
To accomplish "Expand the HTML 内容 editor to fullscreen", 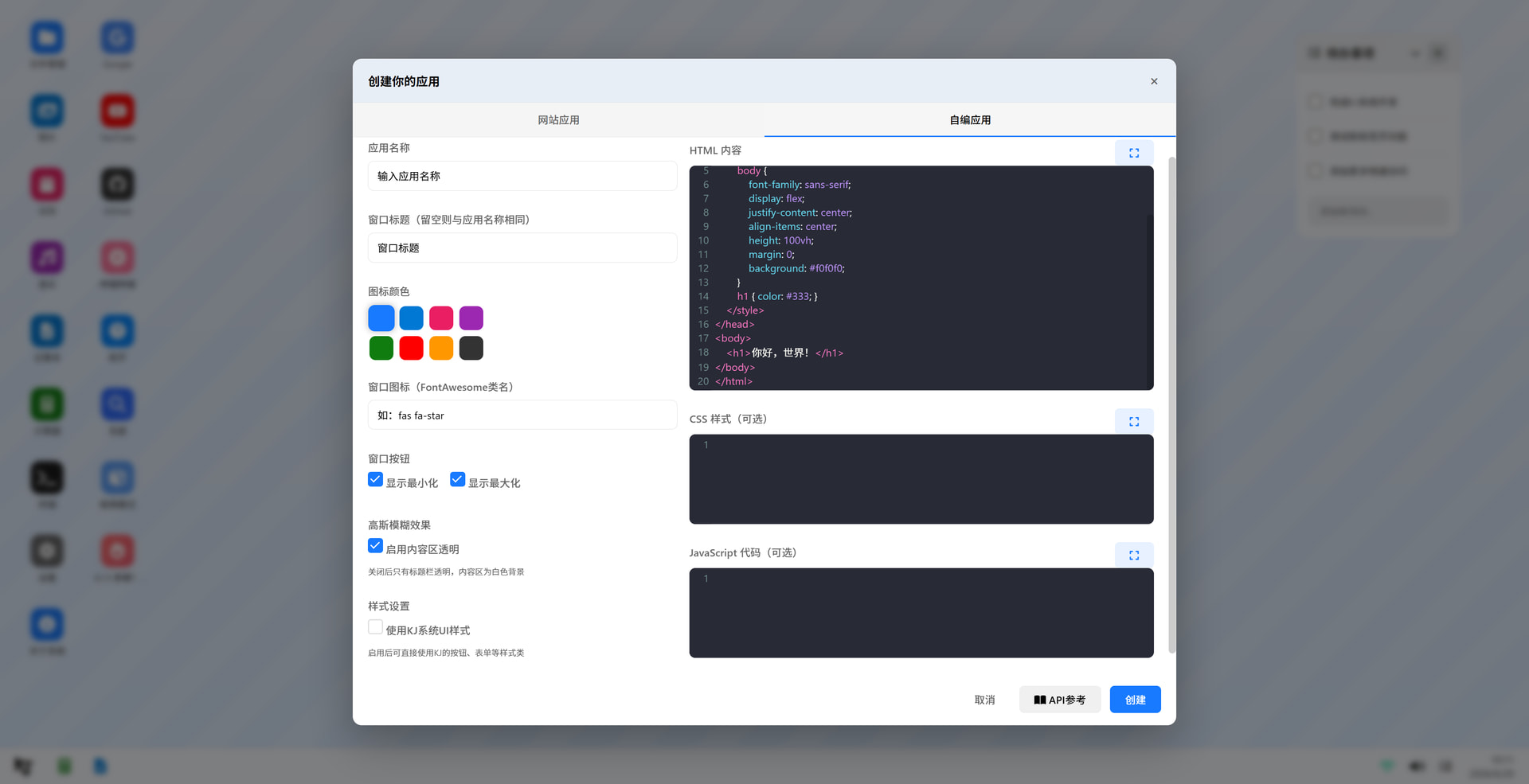I will click(x=1134, y=153).
